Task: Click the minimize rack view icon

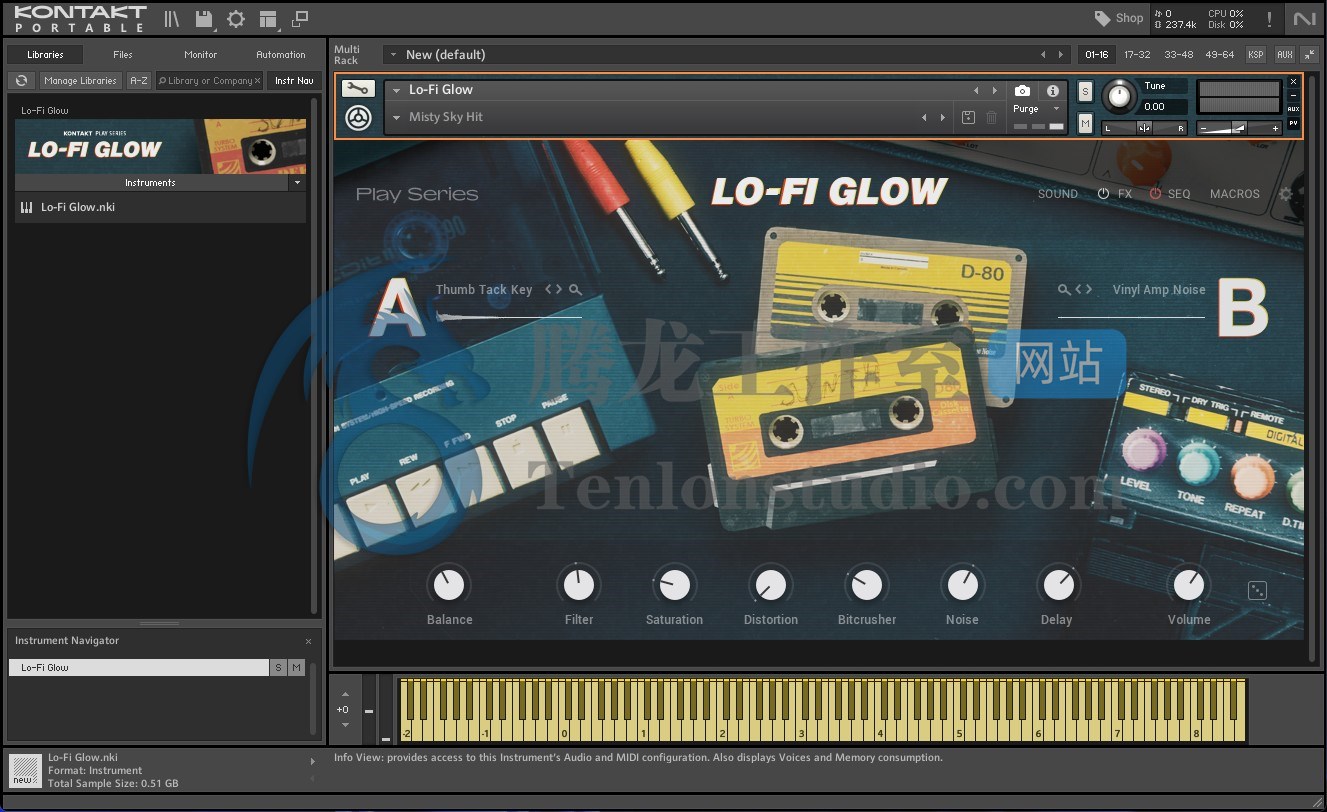Action: tap(1309, 55)
